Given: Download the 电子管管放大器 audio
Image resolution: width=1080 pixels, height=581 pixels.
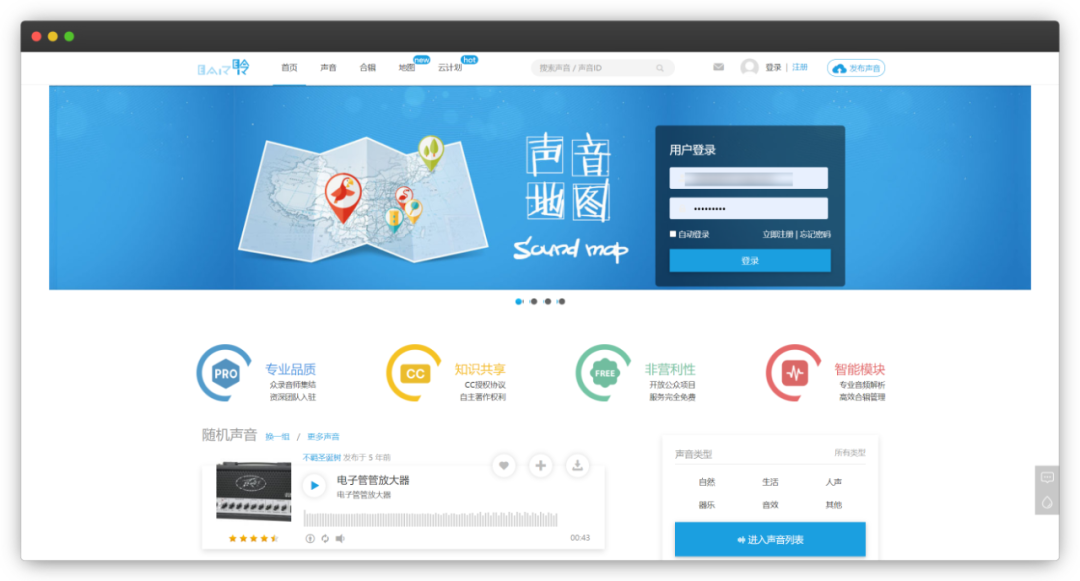Looking at the screenshot, I should tap(578, 465).
